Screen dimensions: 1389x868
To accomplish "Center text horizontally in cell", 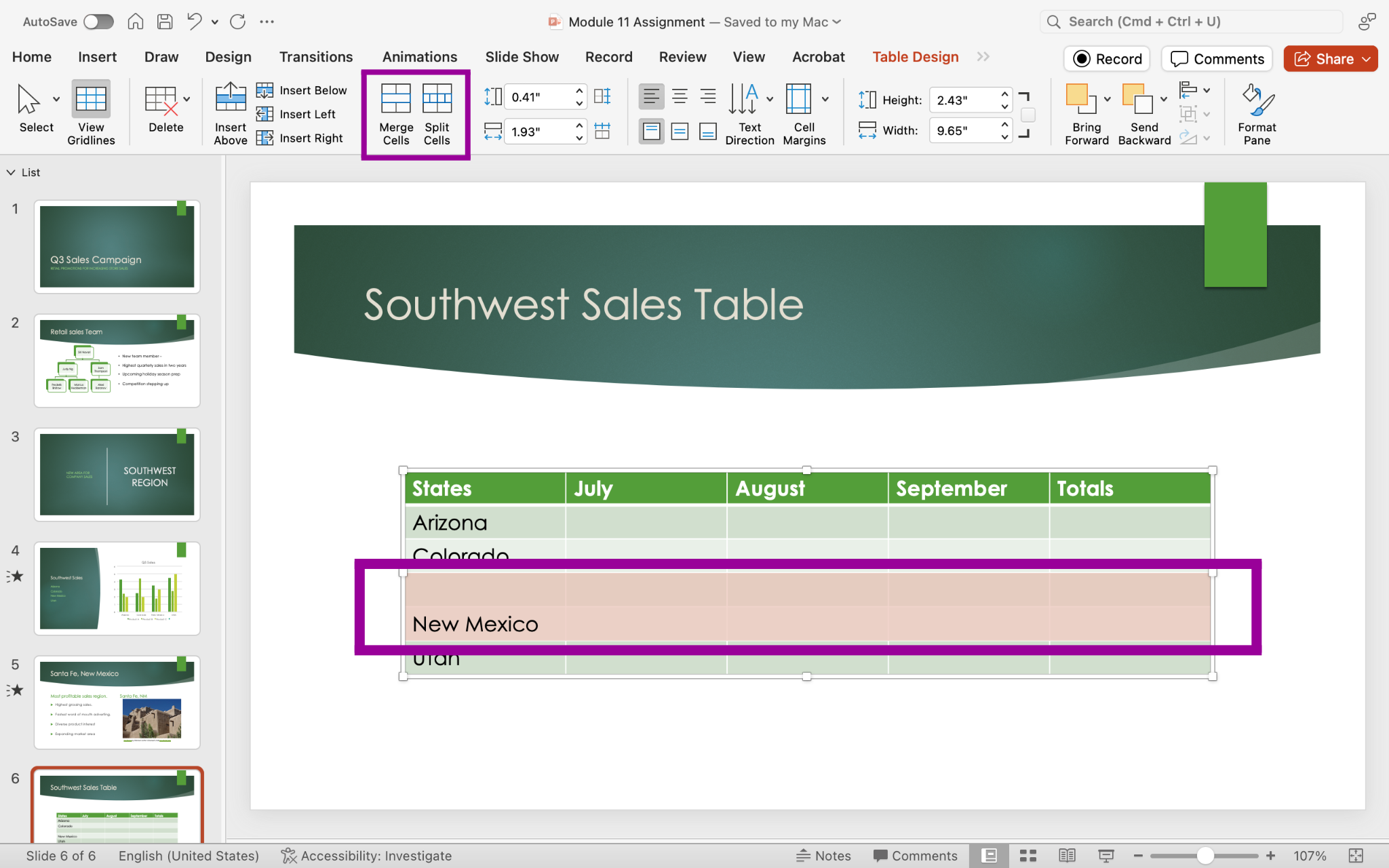I will (680, 96).
